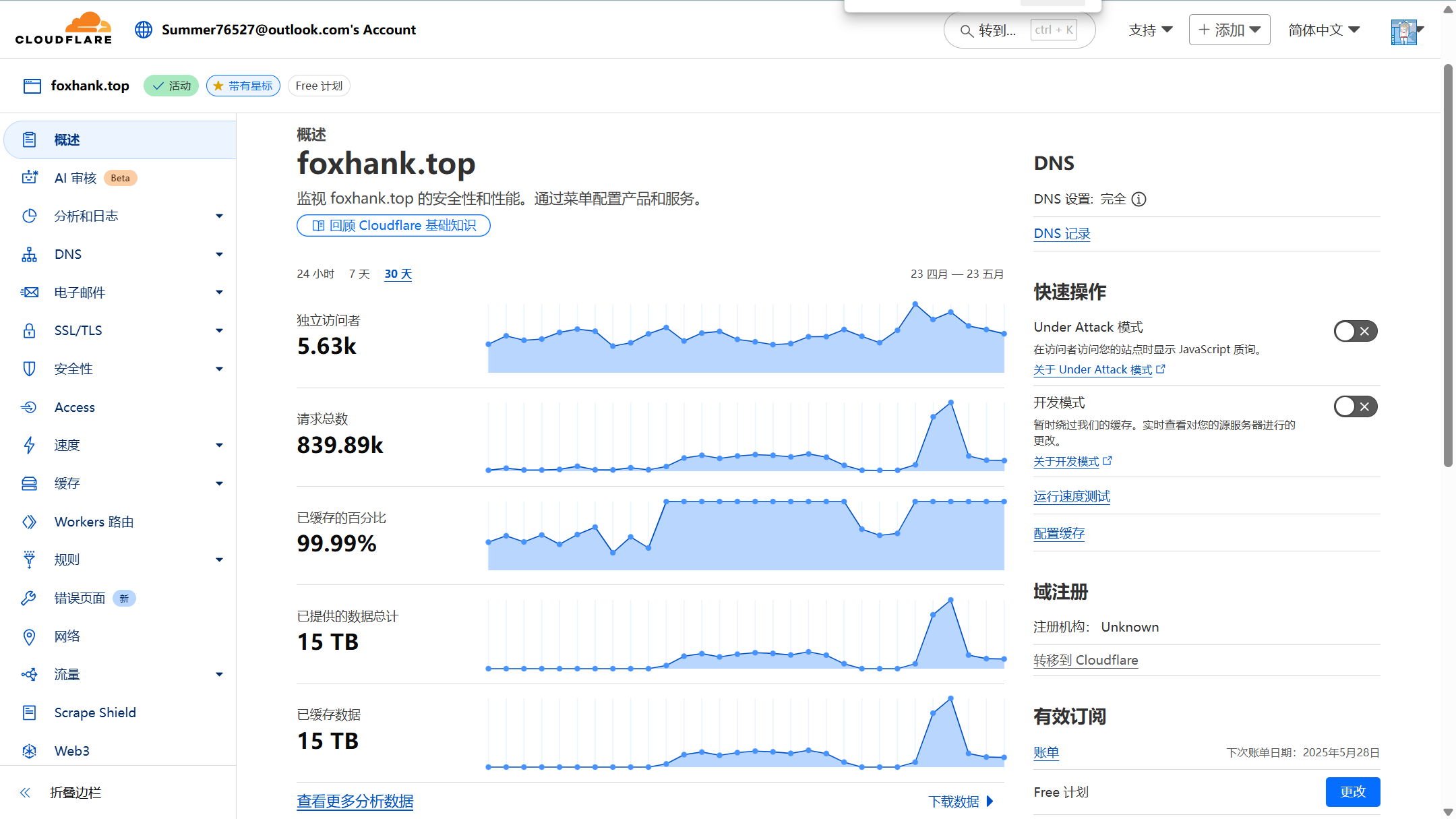Image resolution: width=1456 pixels, height=819 pixels.
Task: Click the Access sign-in arrow icon
Action: [29, 407]
